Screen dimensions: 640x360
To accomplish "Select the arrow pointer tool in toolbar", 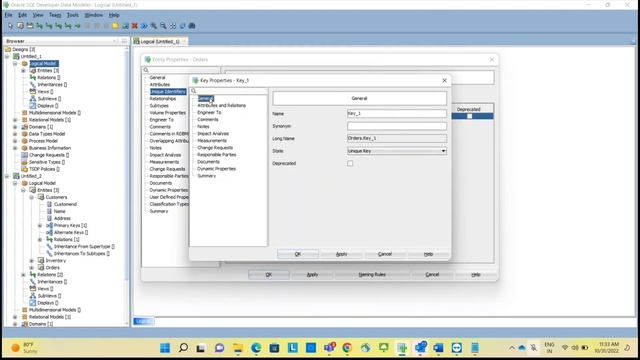I will click(x=10, y=26).
